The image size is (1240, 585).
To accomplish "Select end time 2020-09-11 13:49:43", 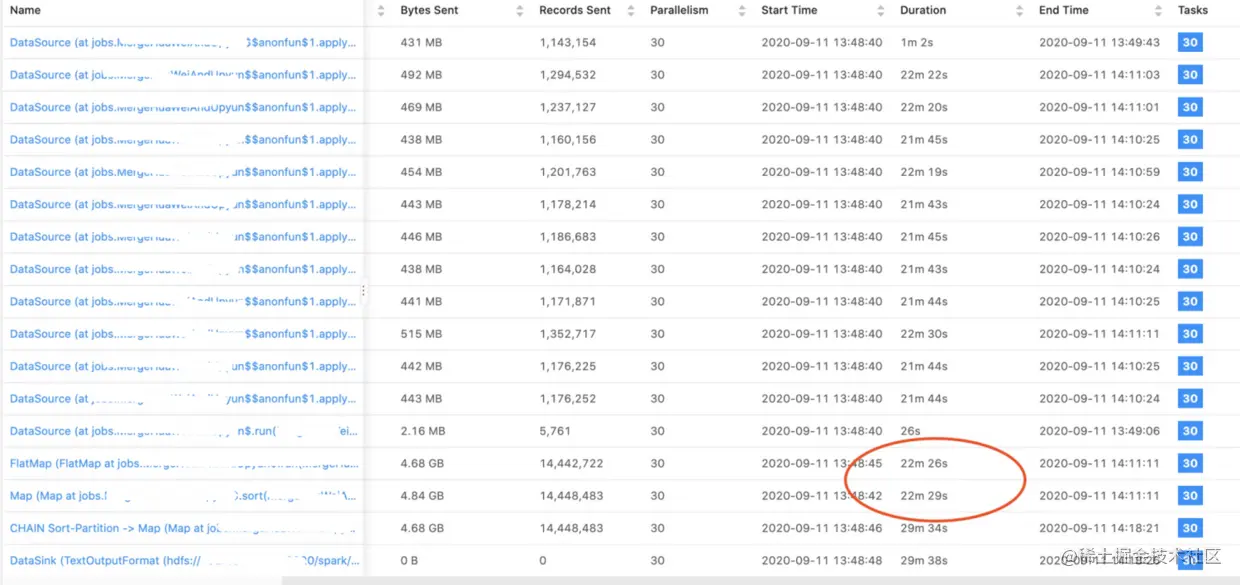I will pyautogui.click(x=1099, y=43).
